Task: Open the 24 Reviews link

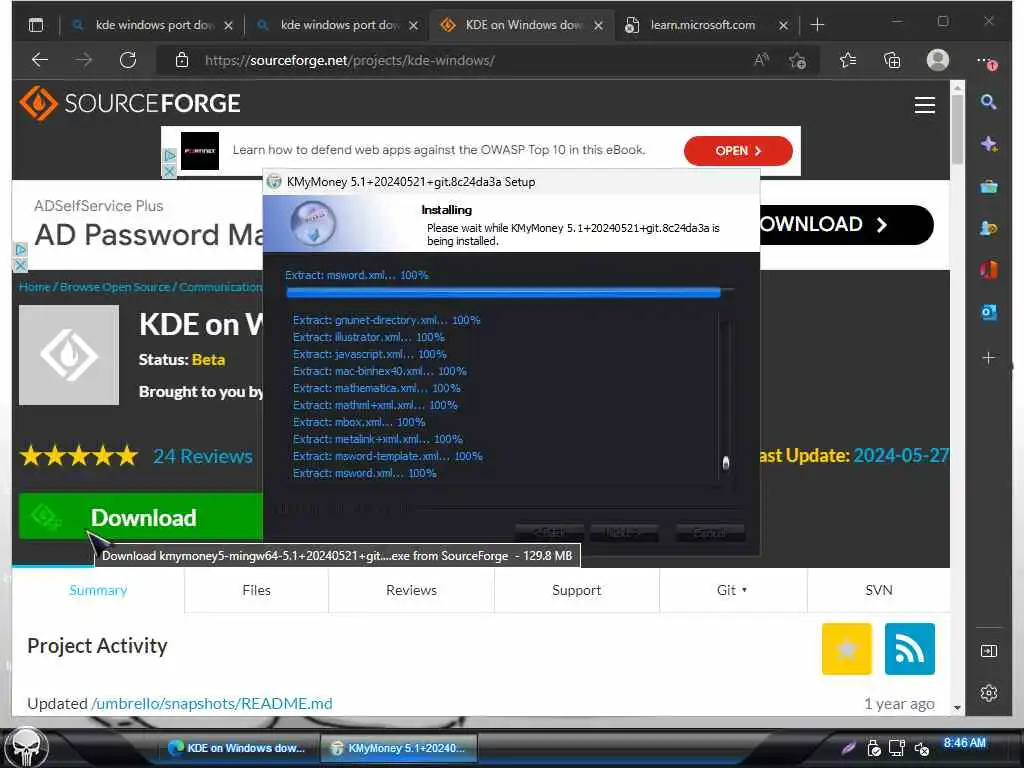Action: [202, 456]
